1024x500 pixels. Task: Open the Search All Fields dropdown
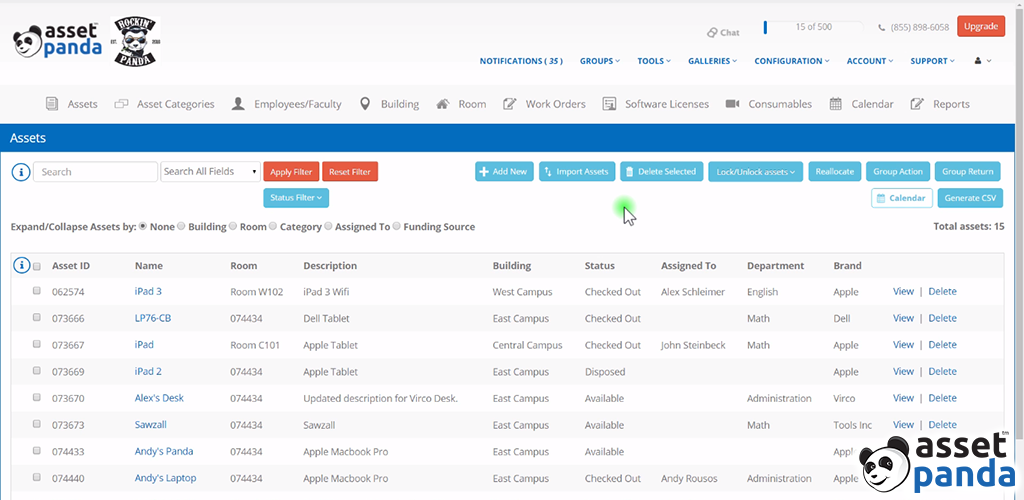210,172
